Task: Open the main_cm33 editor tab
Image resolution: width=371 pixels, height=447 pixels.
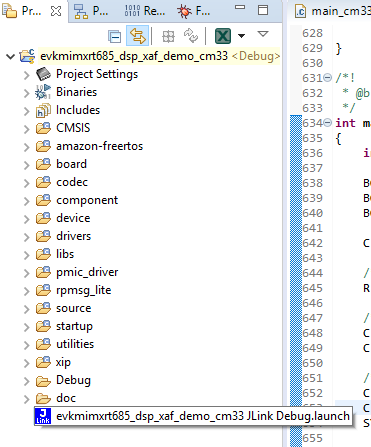Action: [x=333, y=11]
